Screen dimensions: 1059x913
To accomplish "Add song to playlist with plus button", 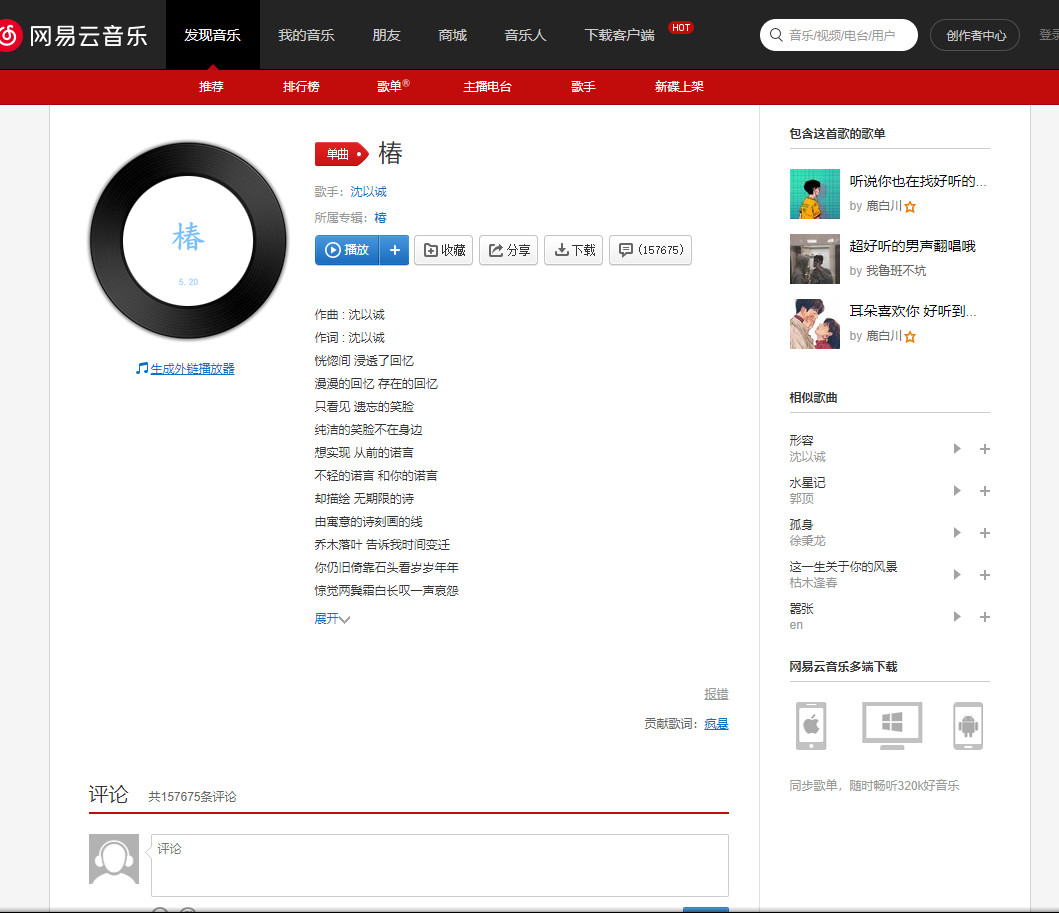I will coord(394,250).
